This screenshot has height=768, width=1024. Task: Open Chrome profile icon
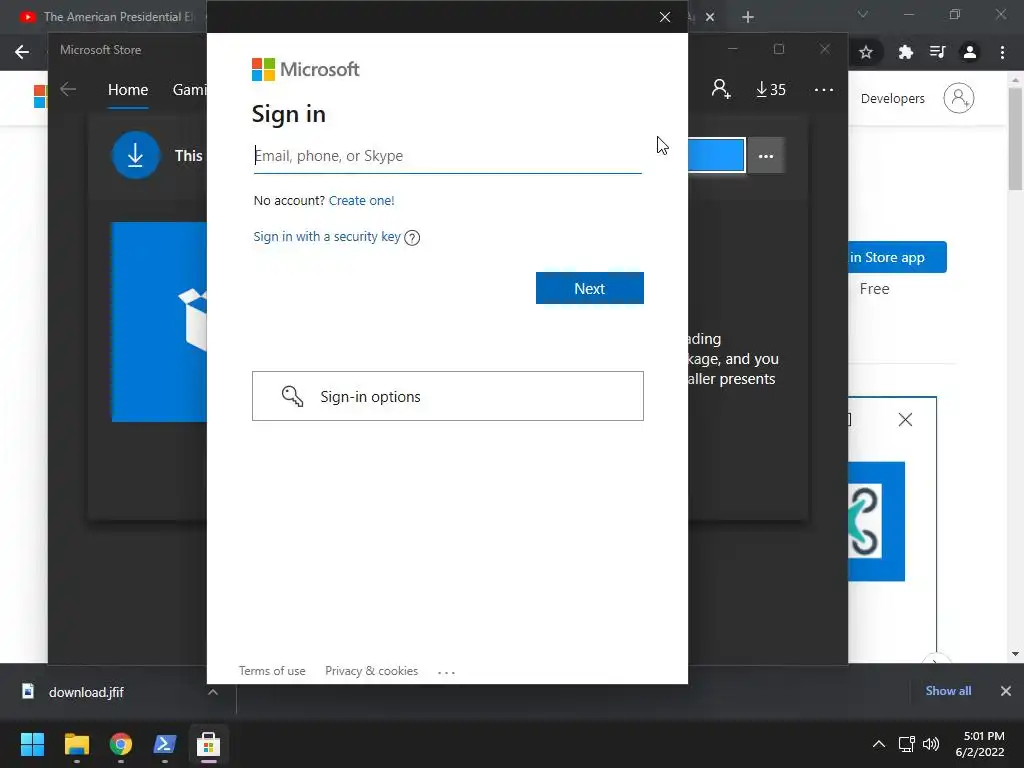point(970,52)
